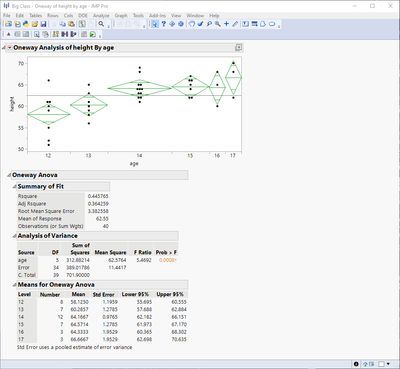Click the green run script icon
Image resolution: width=400 pixels, height=369 pixels.
pos(93,34)
